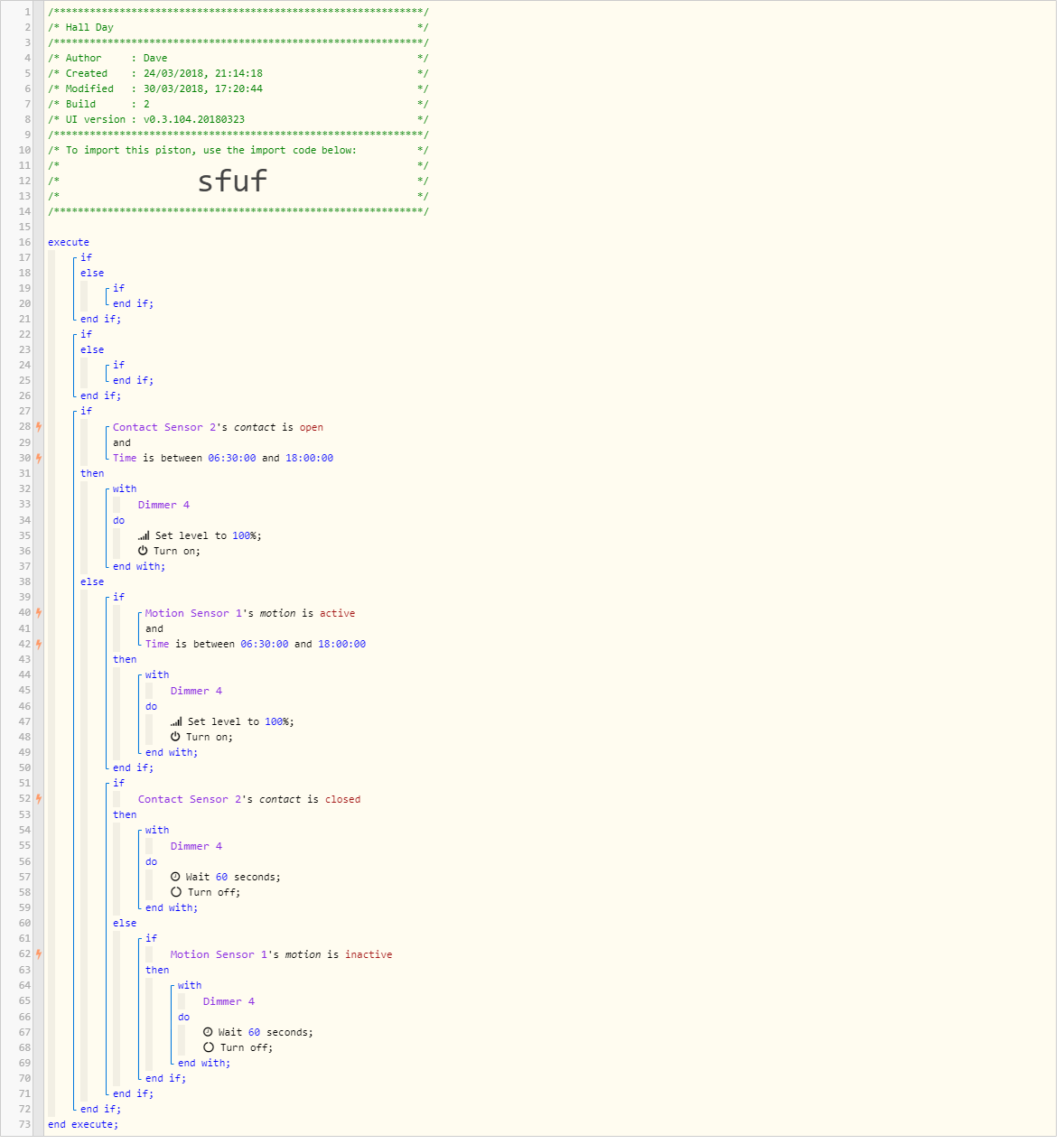This screenshot has width=1064, height=1144.
Task: Click the empty if statement on line 17
Action: tap(86, 257)
